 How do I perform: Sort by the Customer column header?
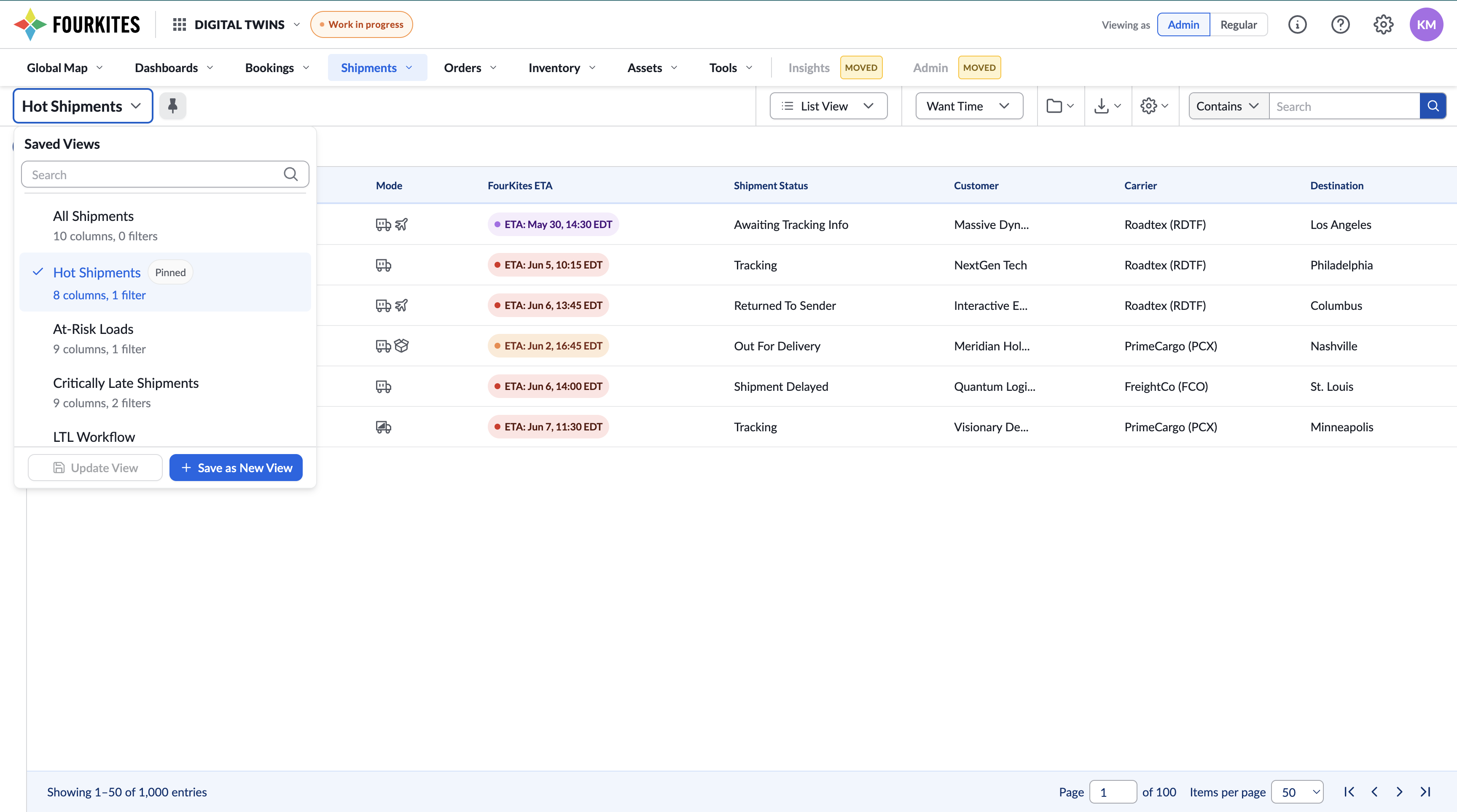[976, 186]
